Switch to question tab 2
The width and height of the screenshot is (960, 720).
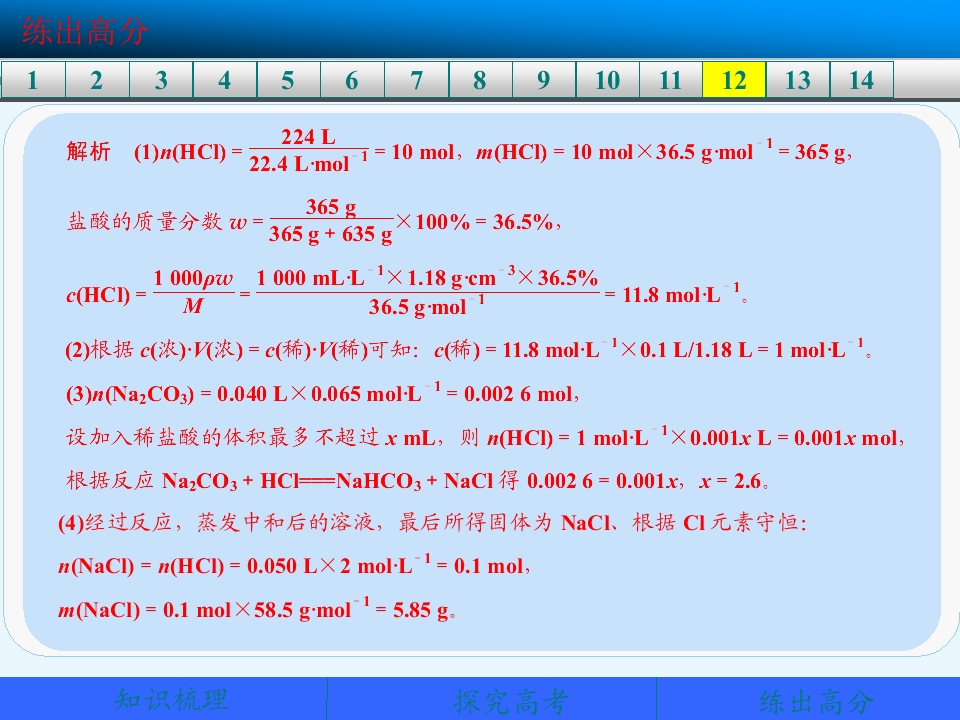coord(97,80)
